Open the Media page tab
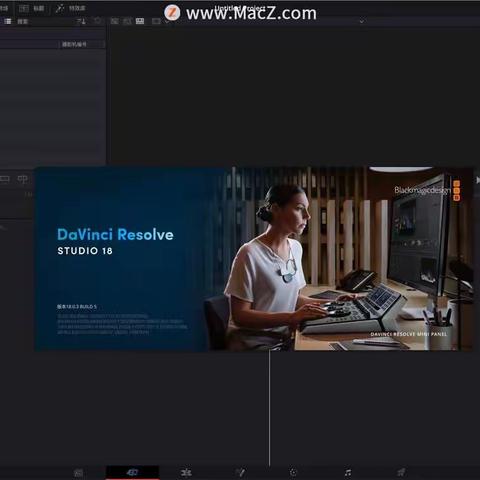The width and height of the screenshot is (480, 480). (x=79, y=472)
